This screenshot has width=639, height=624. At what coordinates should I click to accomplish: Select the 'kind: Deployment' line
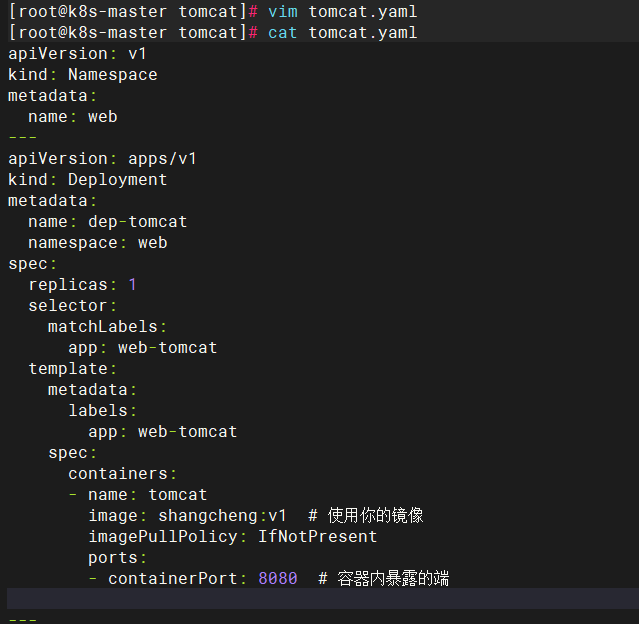click(x=88, y=180)
